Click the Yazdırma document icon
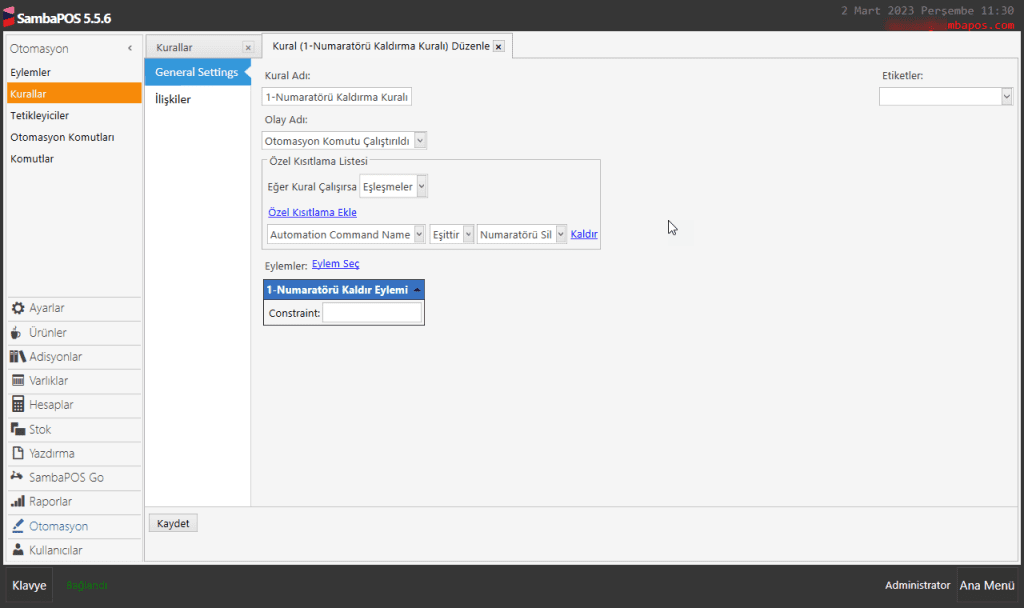 (x=18, y=453)
